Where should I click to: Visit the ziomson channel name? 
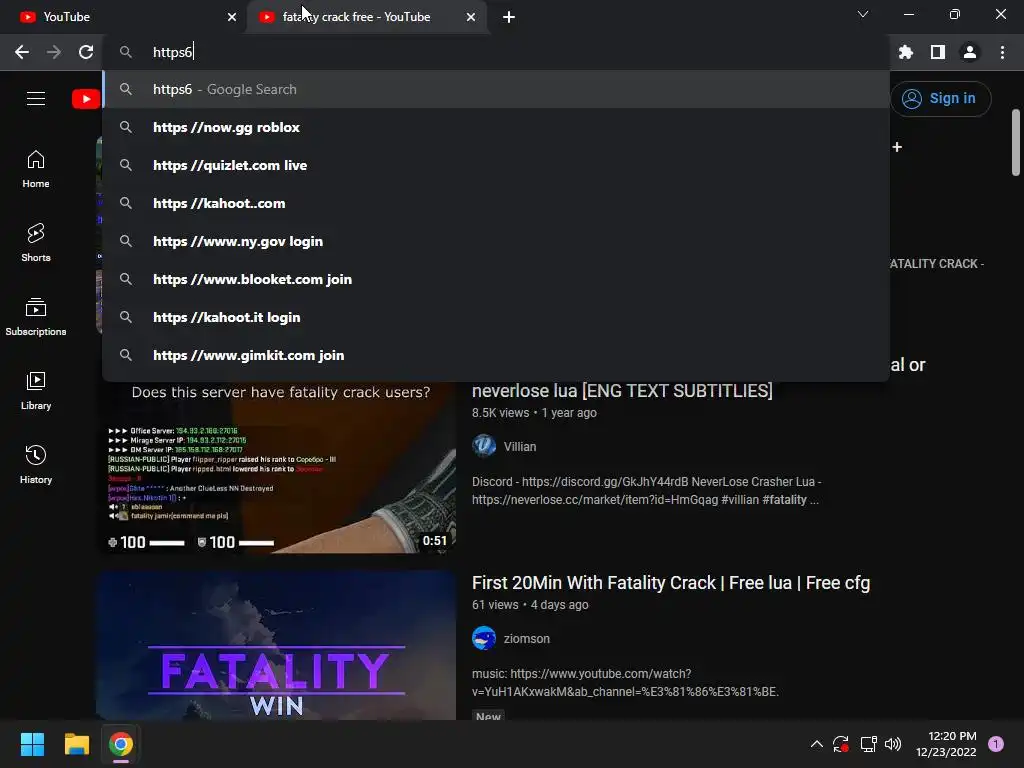pyautogui.click(x=526, y=639)
